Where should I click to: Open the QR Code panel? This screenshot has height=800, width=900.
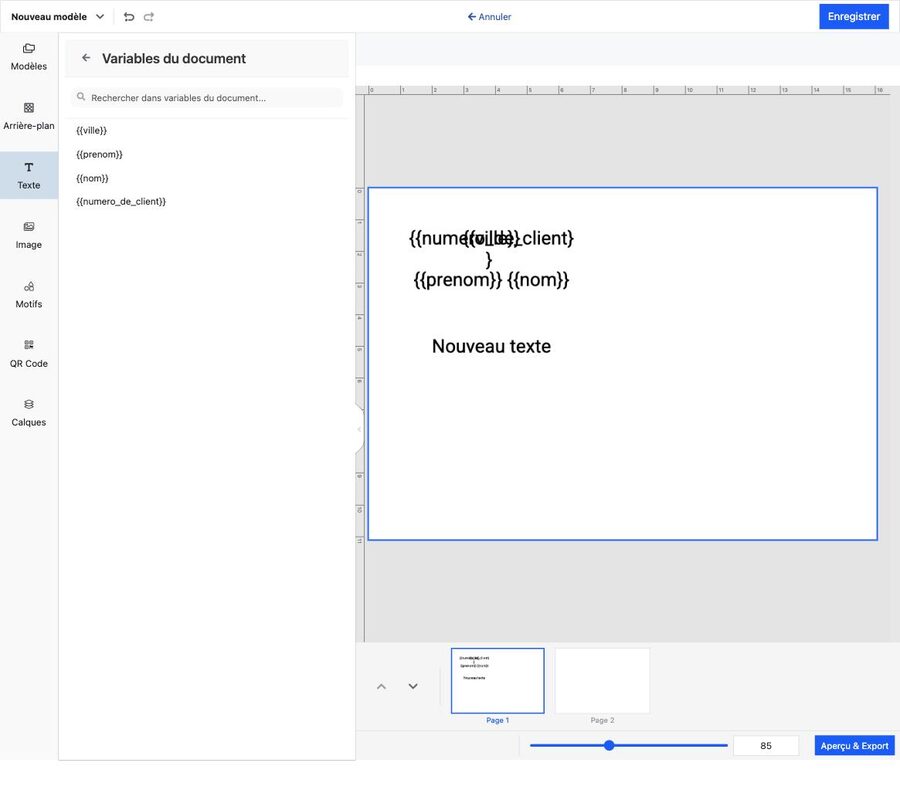[x=29, y=354]
